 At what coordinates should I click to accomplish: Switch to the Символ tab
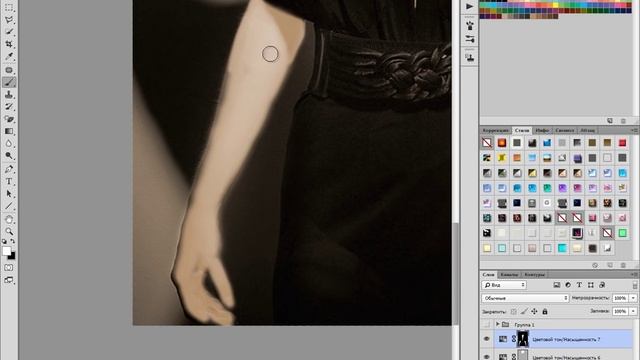point(564,130)
